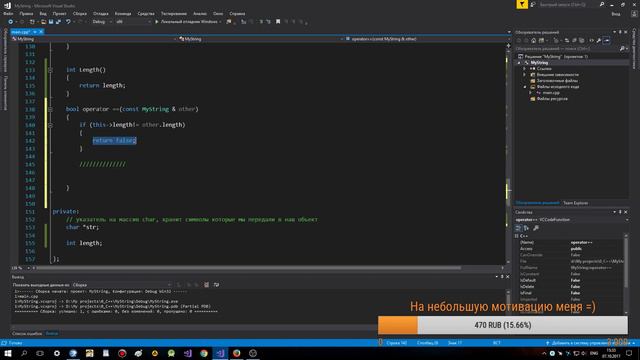
Task: Expand the Ссылки tree node
Action: (525, 69)
